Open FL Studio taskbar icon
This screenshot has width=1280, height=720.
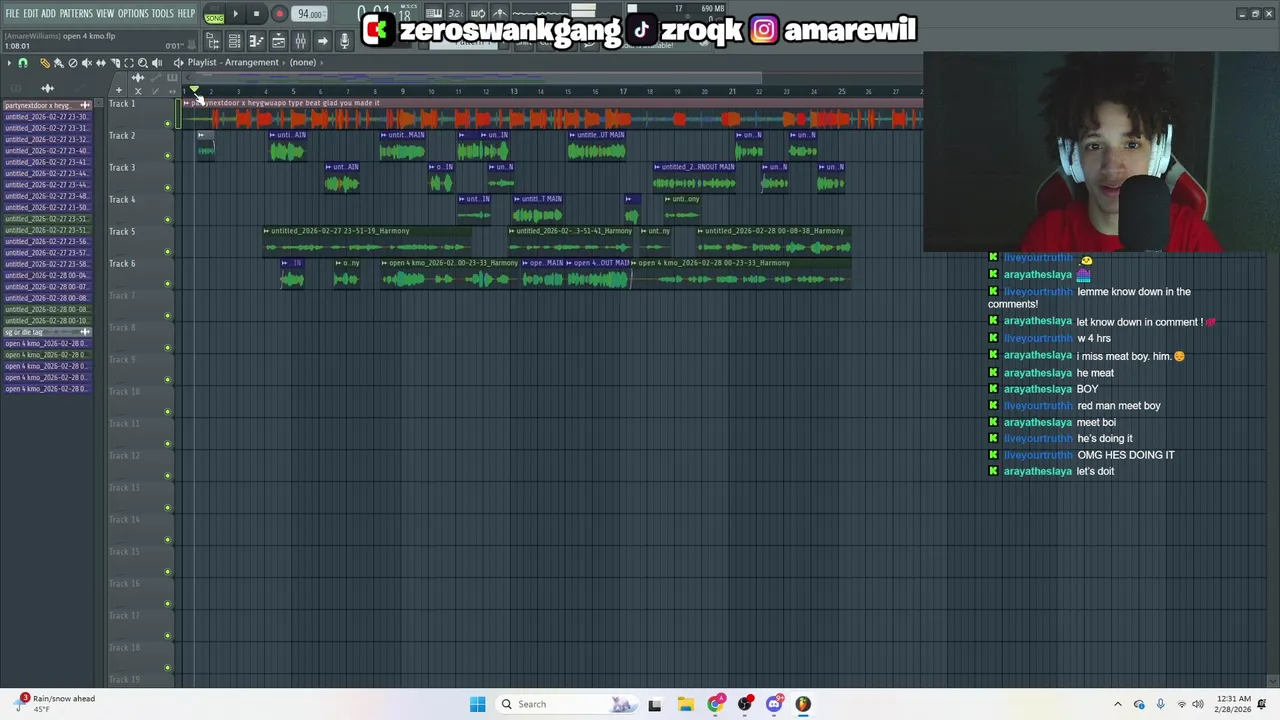(x=802, y=704)
